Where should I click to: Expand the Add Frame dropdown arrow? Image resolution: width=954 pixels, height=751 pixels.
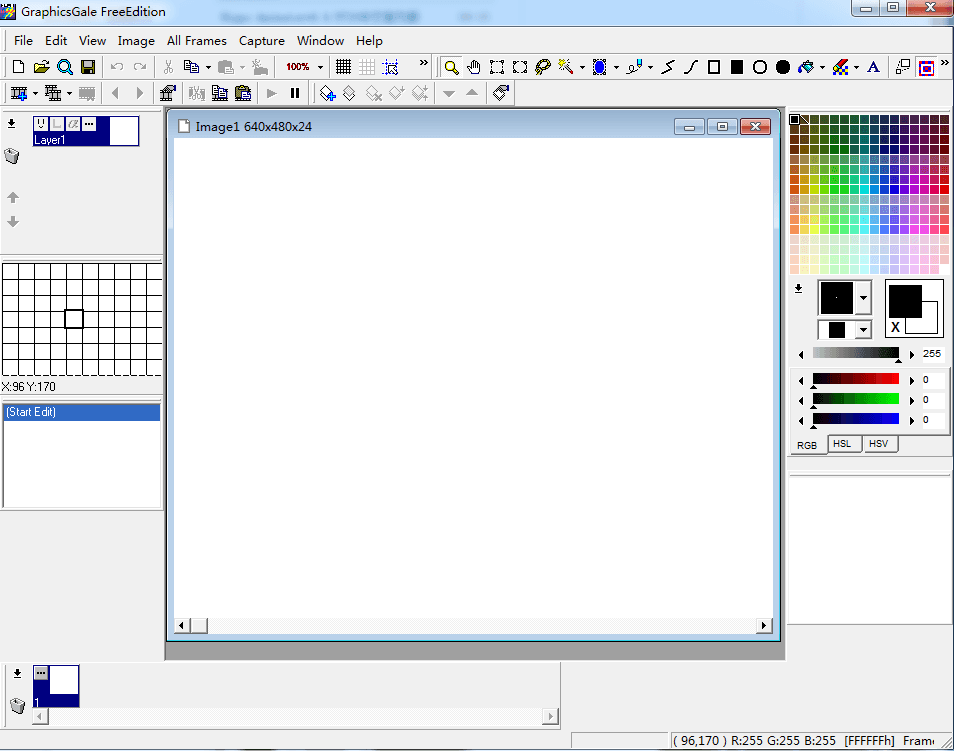(x=35, y=93)
